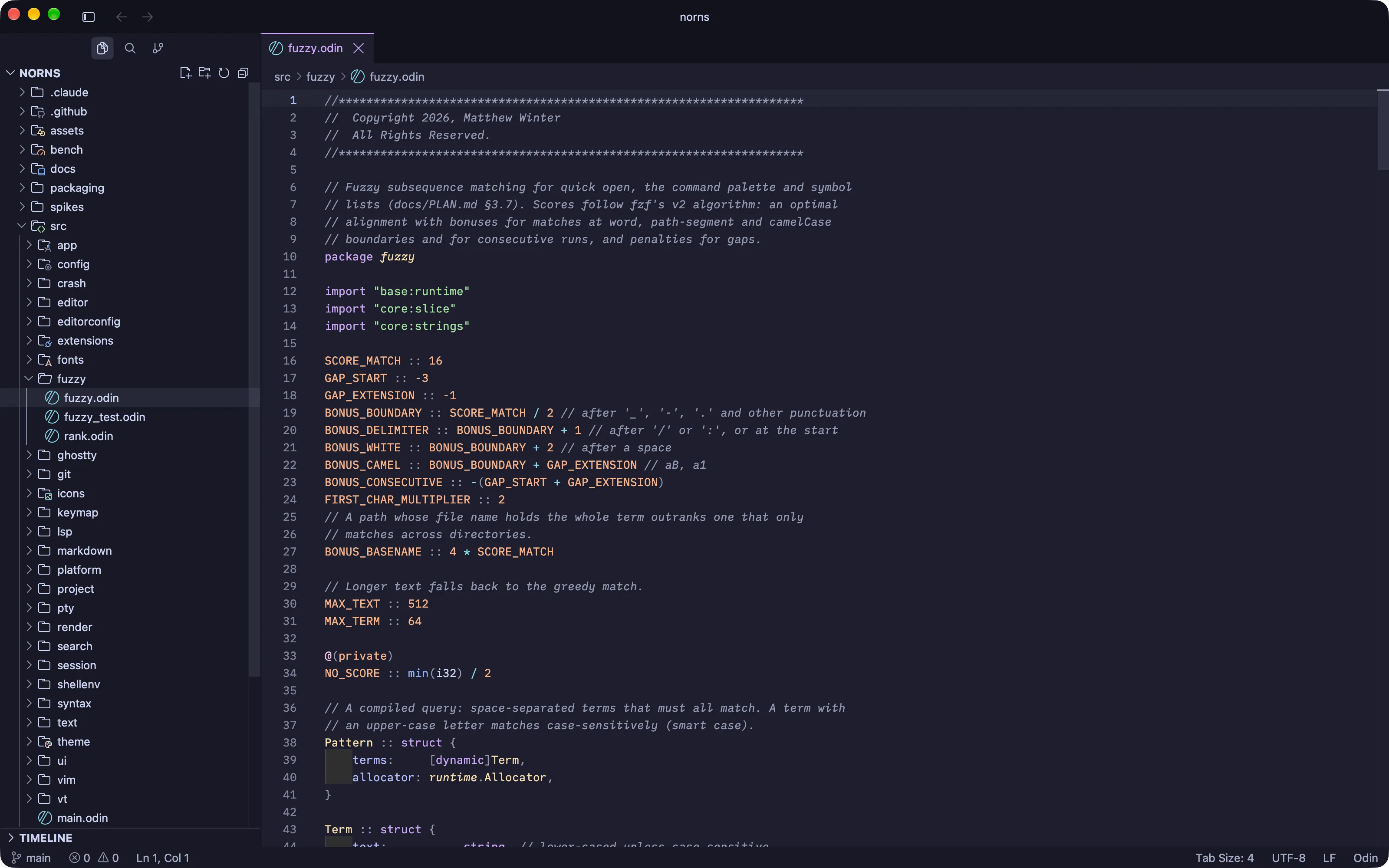This screenshot has height=868, width=1389.
Task: Click the editor minimap scrollbar thumb
Action: click(x=1382, y=130)
